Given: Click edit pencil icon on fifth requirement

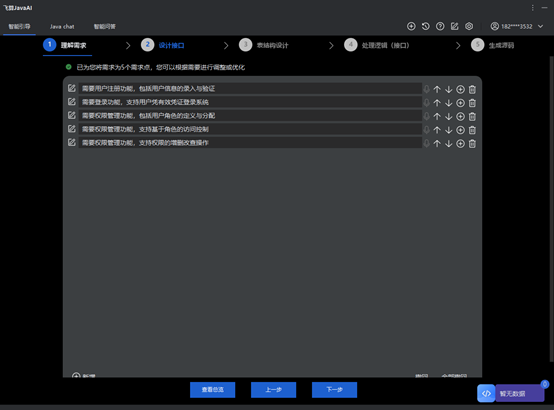Looking at the screenshot, I should click(72, 142).
